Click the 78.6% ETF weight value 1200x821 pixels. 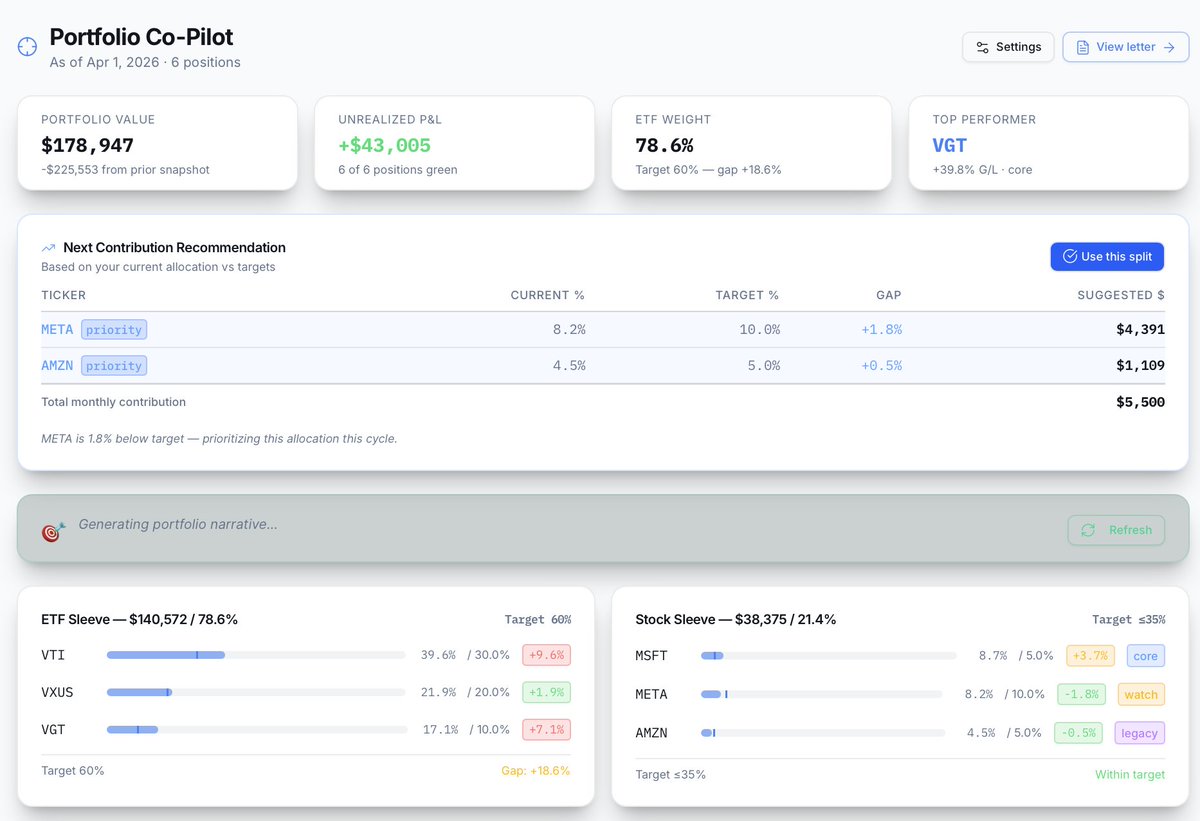coord(664,146)
